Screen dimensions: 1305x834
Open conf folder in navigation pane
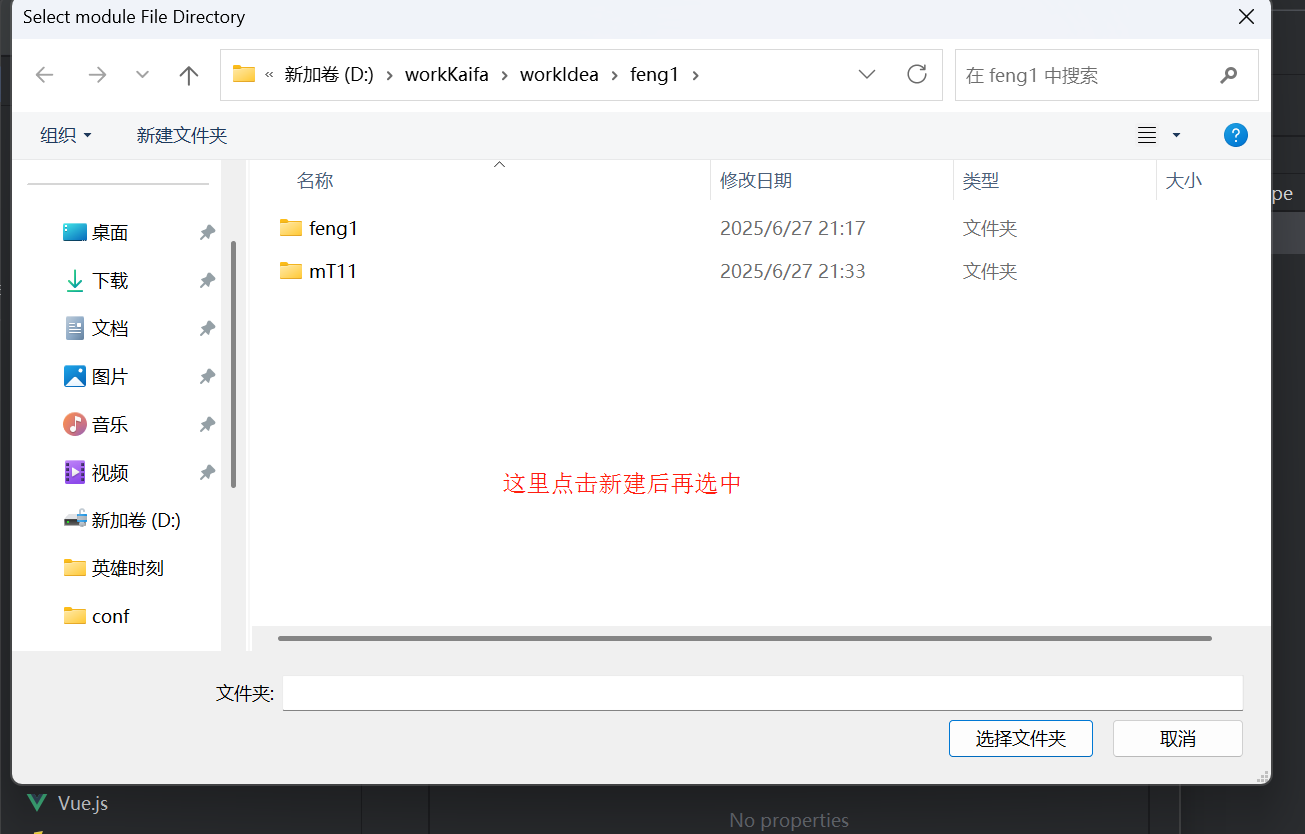pos(110,616)
